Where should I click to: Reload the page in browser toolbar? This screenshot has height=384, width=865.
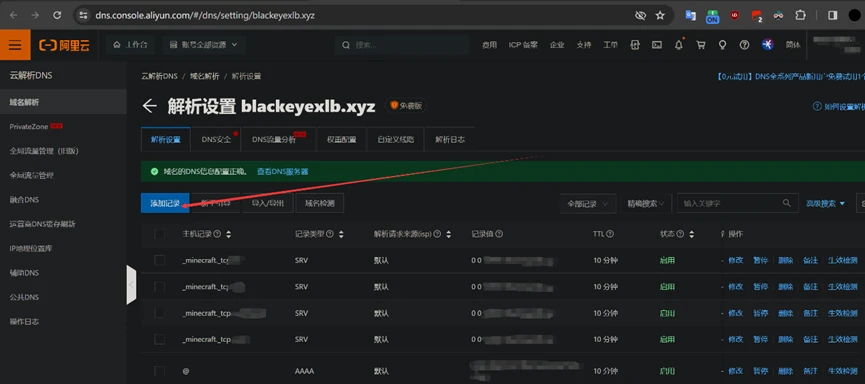point(57,15)
